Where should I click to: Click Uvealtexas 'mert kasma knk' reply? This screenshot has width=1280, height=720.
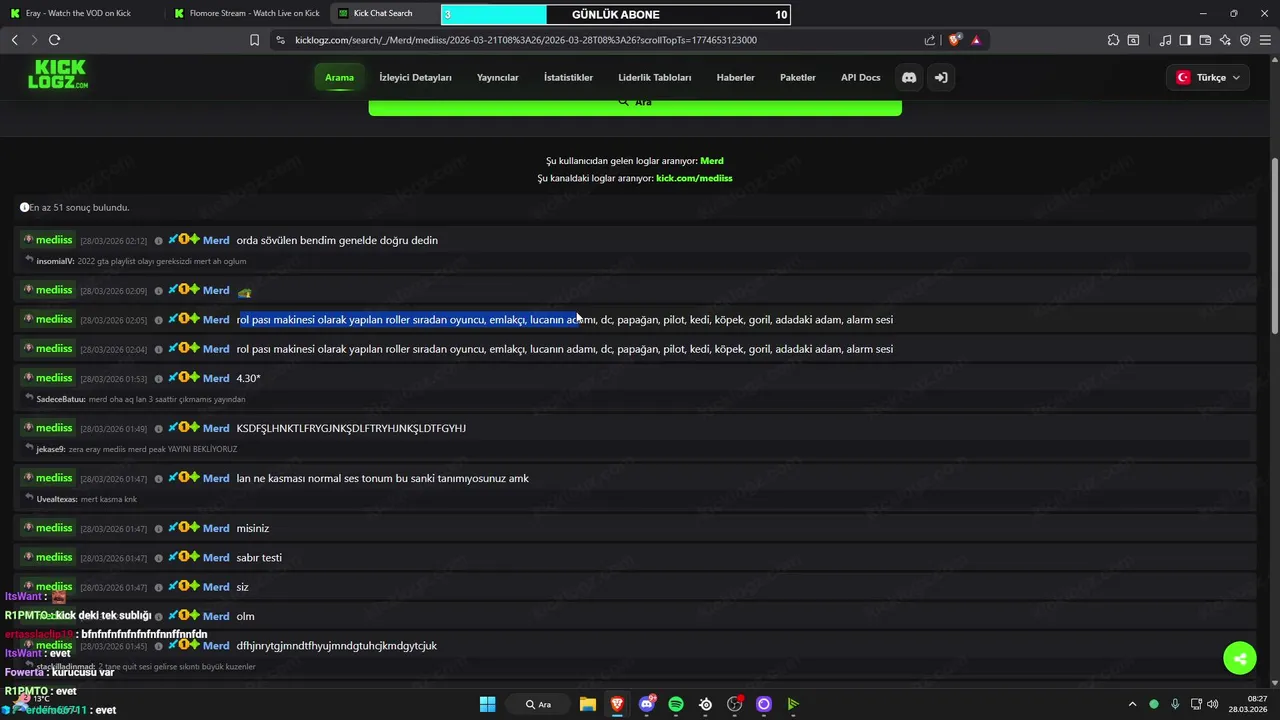click(x=109, y=499)
